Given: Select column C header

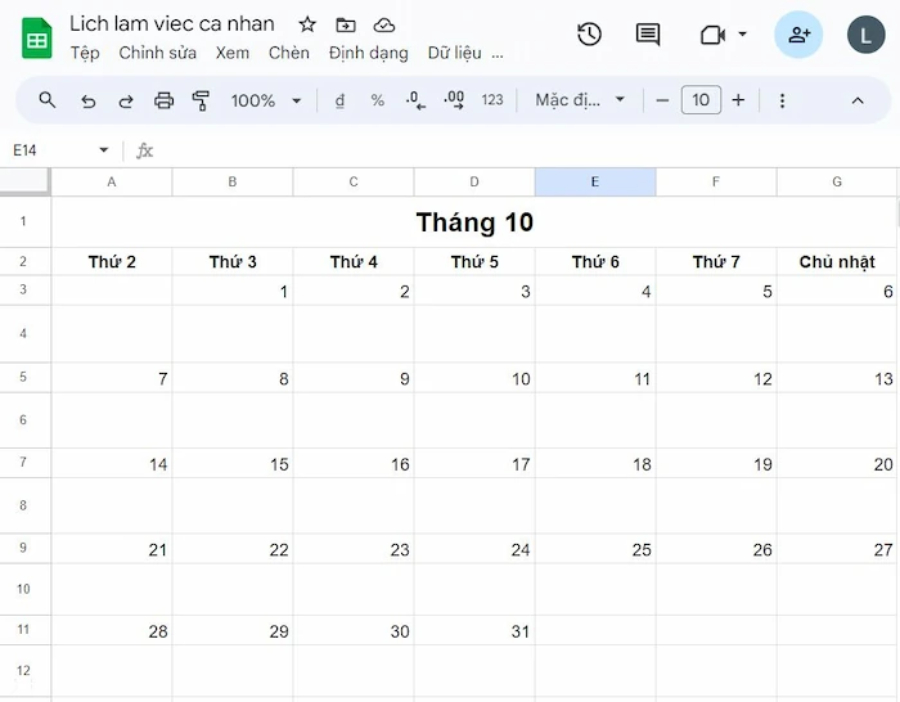Looking at the screenshot, I should click(354, 182).
